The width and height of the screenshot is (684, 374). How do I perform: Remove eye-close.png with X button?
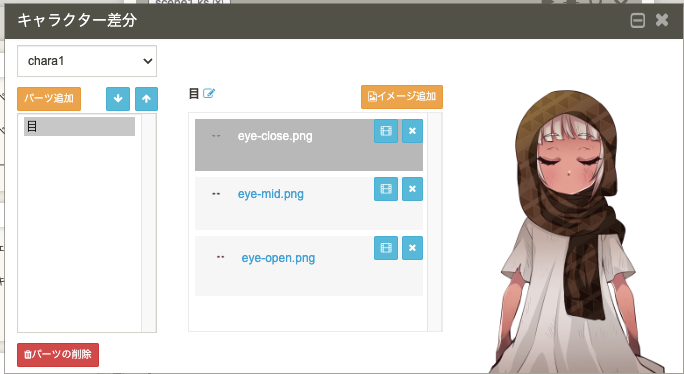[412, 131]
